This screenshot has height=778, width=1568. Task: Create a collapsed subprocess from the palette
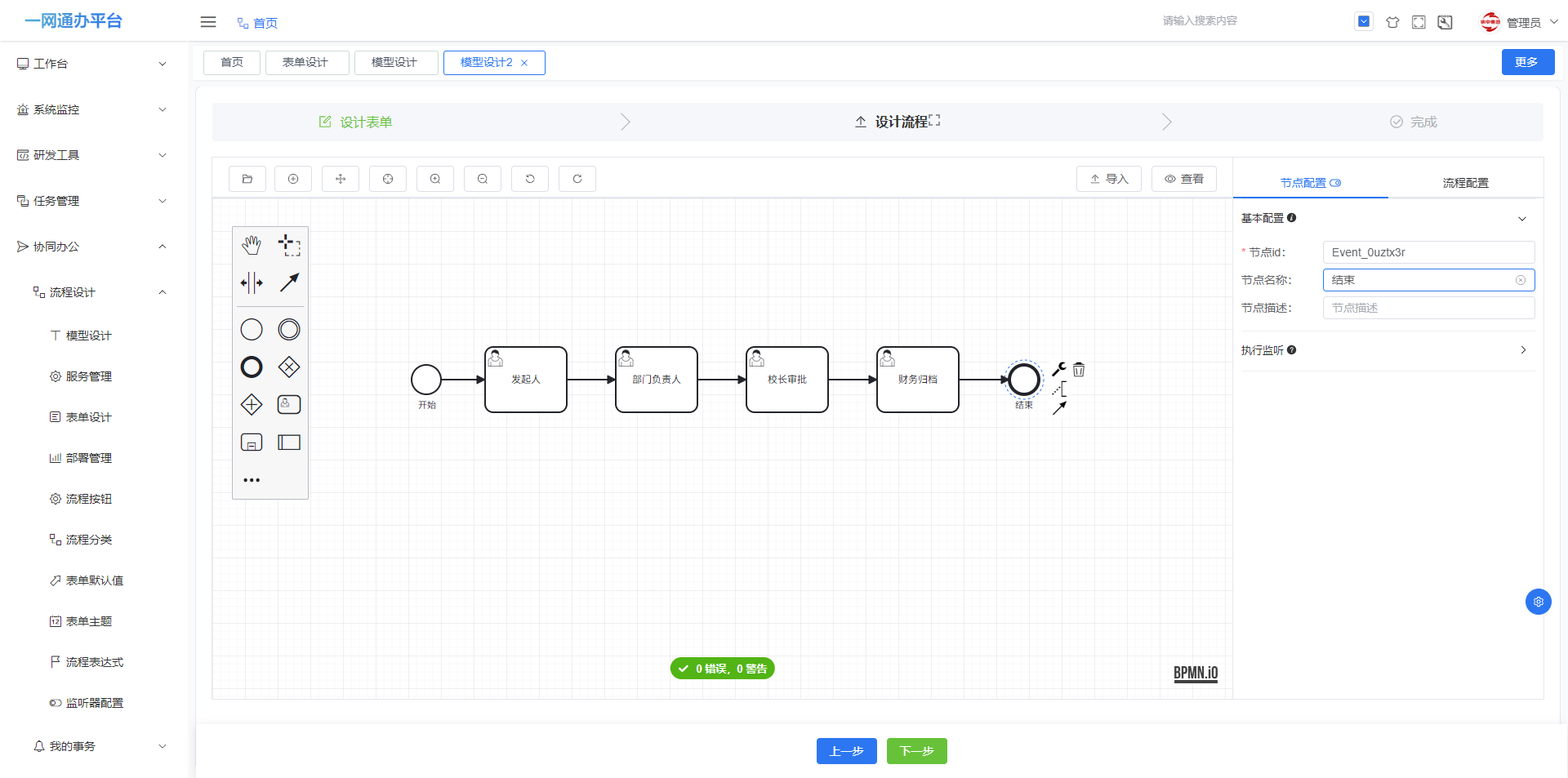click(x=252, y=442)
